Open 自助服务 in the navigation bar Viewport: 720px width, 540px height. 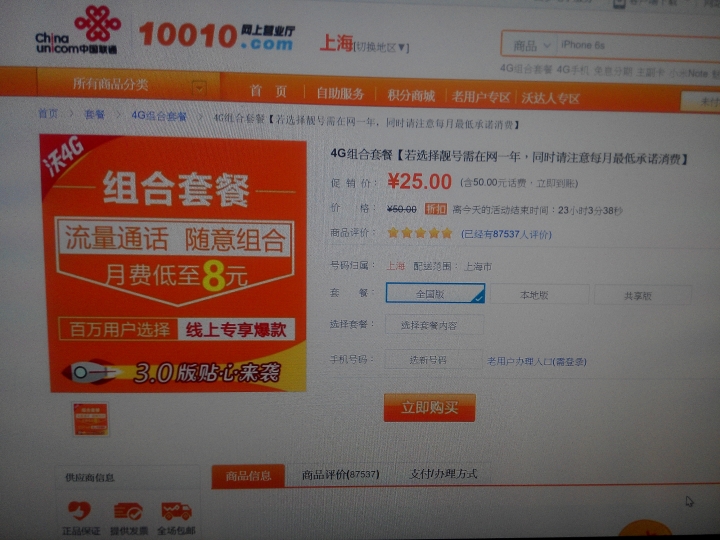pyautogui.click(x=340, y=94)
